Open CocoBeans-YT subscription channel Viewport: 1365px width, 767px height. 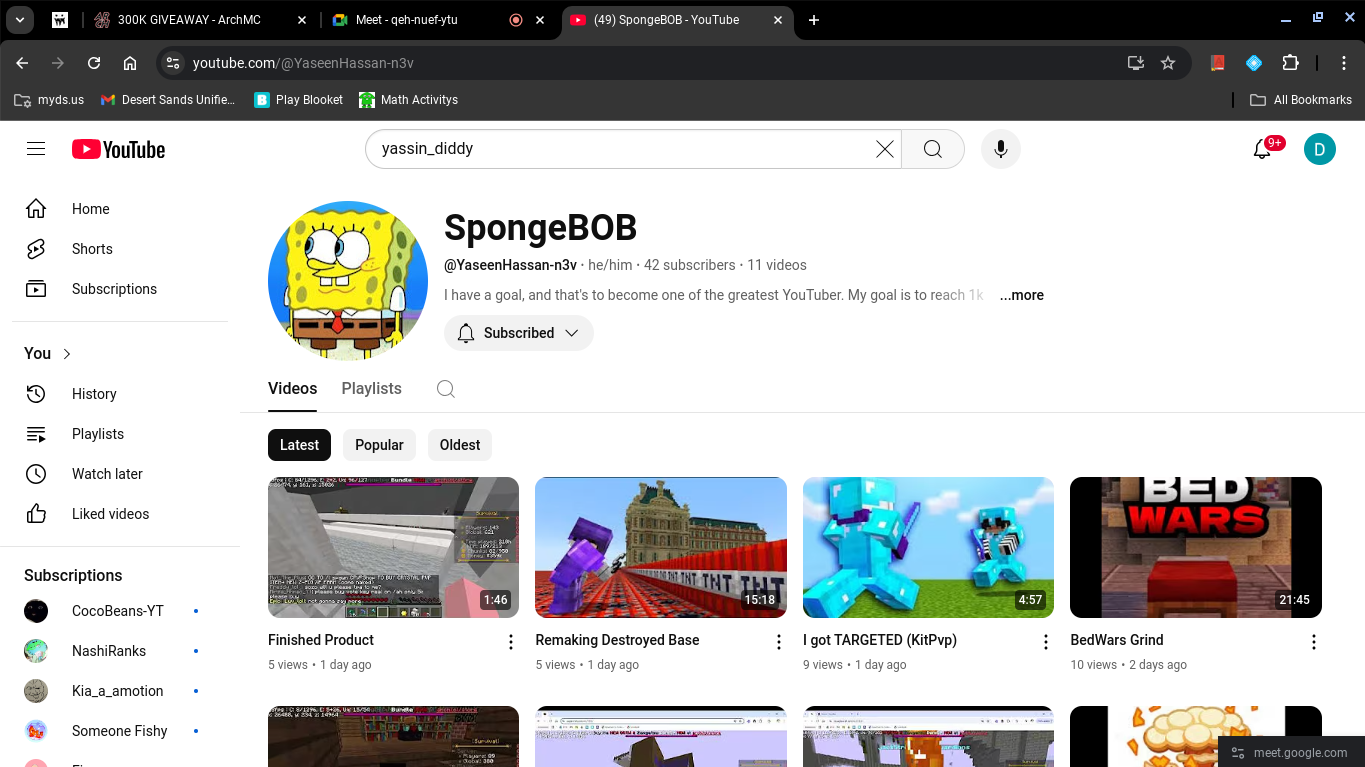(x=120, y=611)
